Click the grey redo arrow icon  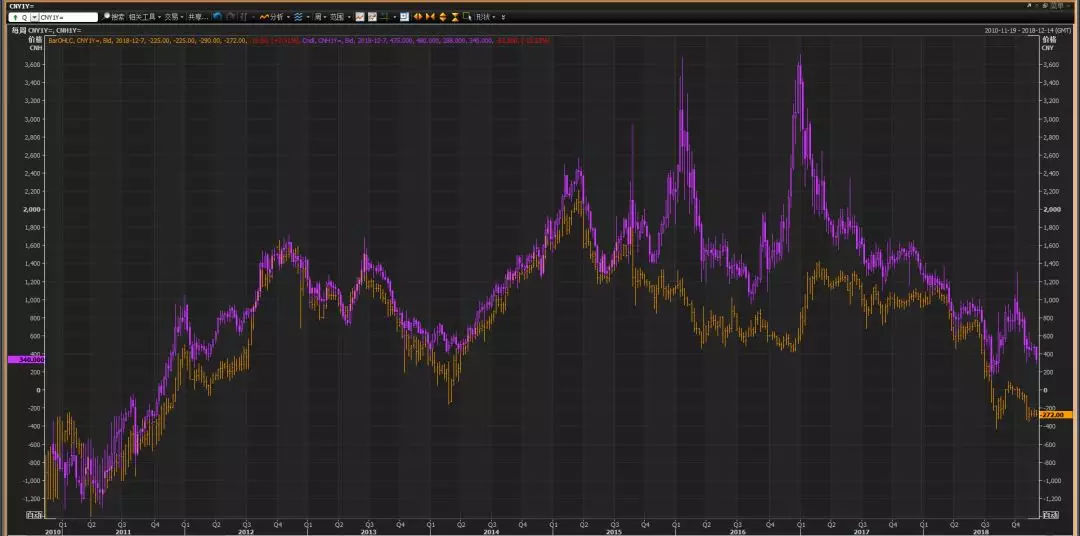[x=230, y=17]
